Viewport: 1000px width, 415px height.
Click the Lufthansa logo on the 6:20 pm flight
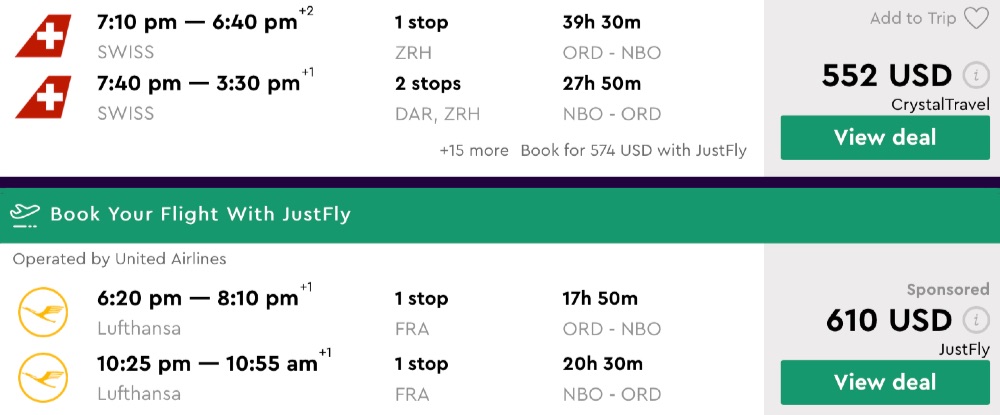[x=43, y=313]
